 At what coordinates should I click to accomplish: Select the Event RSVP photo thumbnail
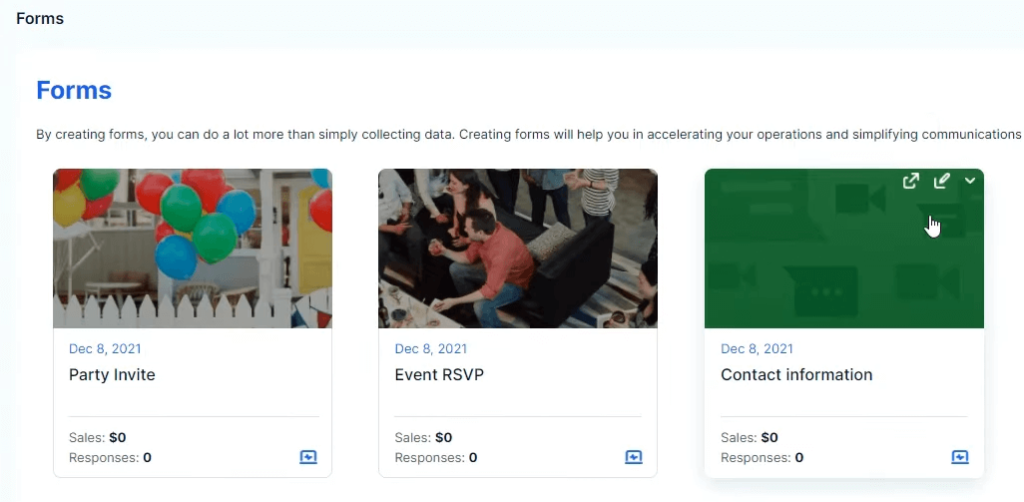click(518, 248)
